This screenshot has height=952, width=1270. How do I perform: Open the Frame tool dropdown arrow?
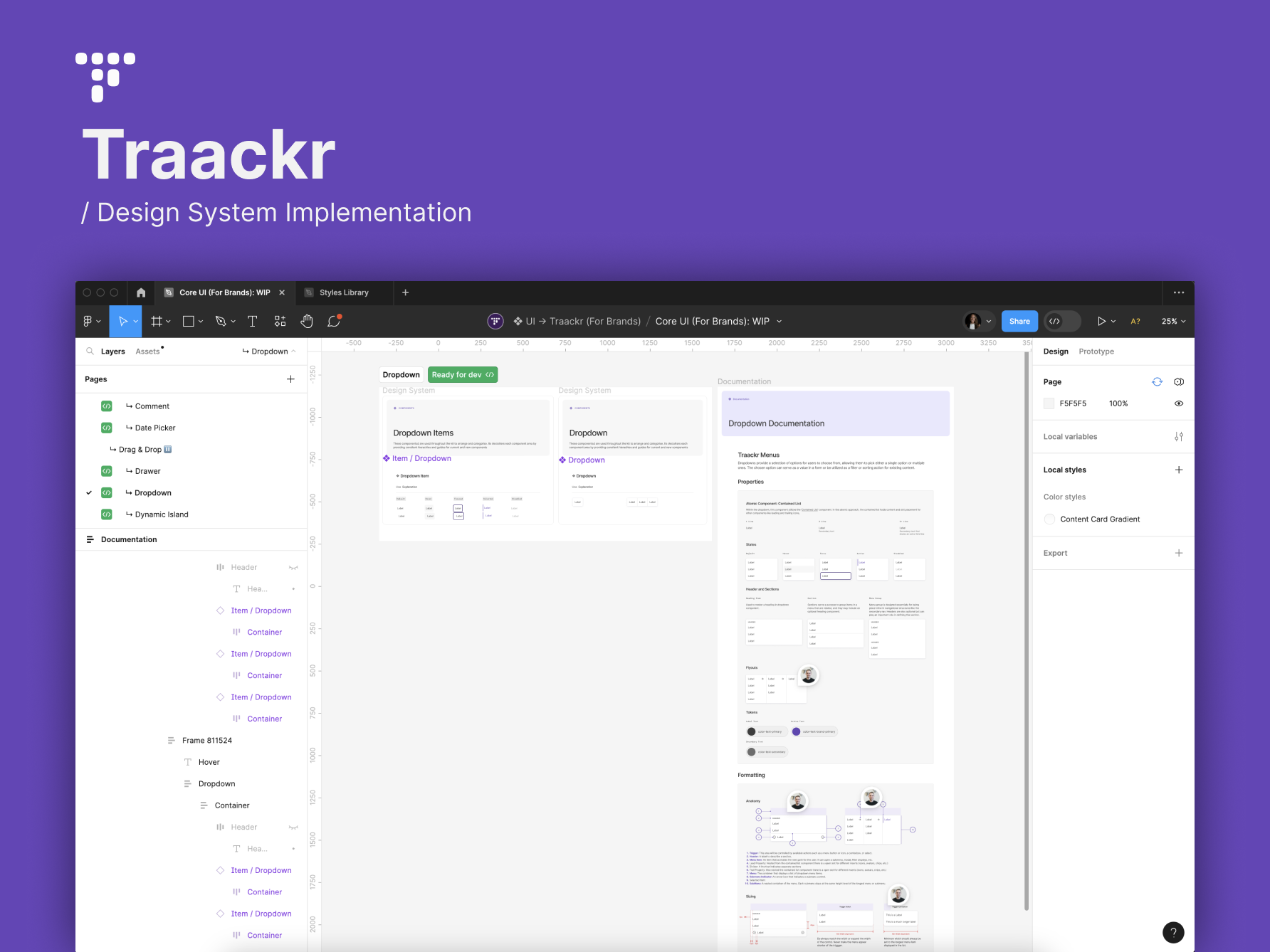169,322
